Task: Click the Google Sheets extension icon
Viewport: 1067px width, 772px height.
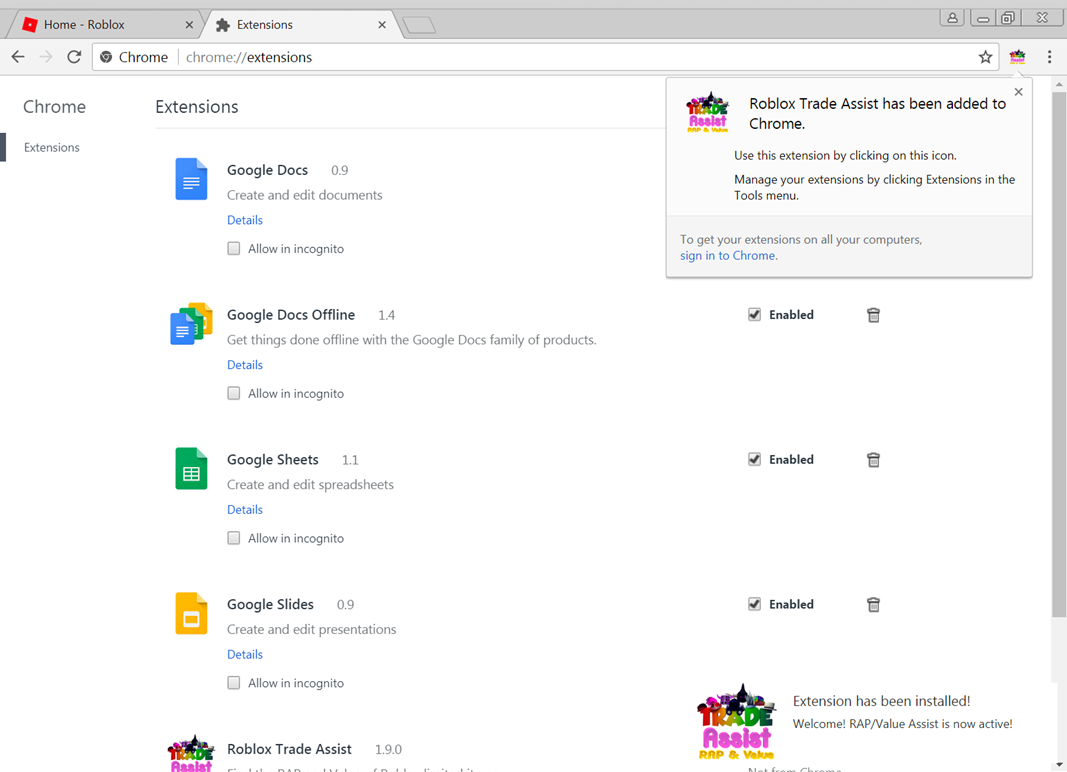Action: tap(191, 468)
